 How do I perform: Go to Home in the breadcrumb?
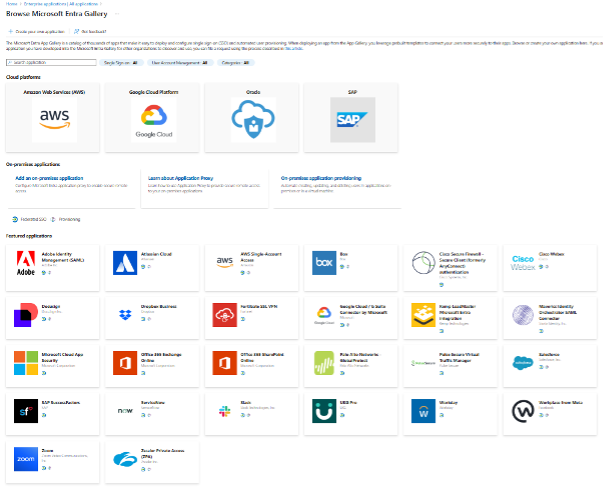pos(12,4)
